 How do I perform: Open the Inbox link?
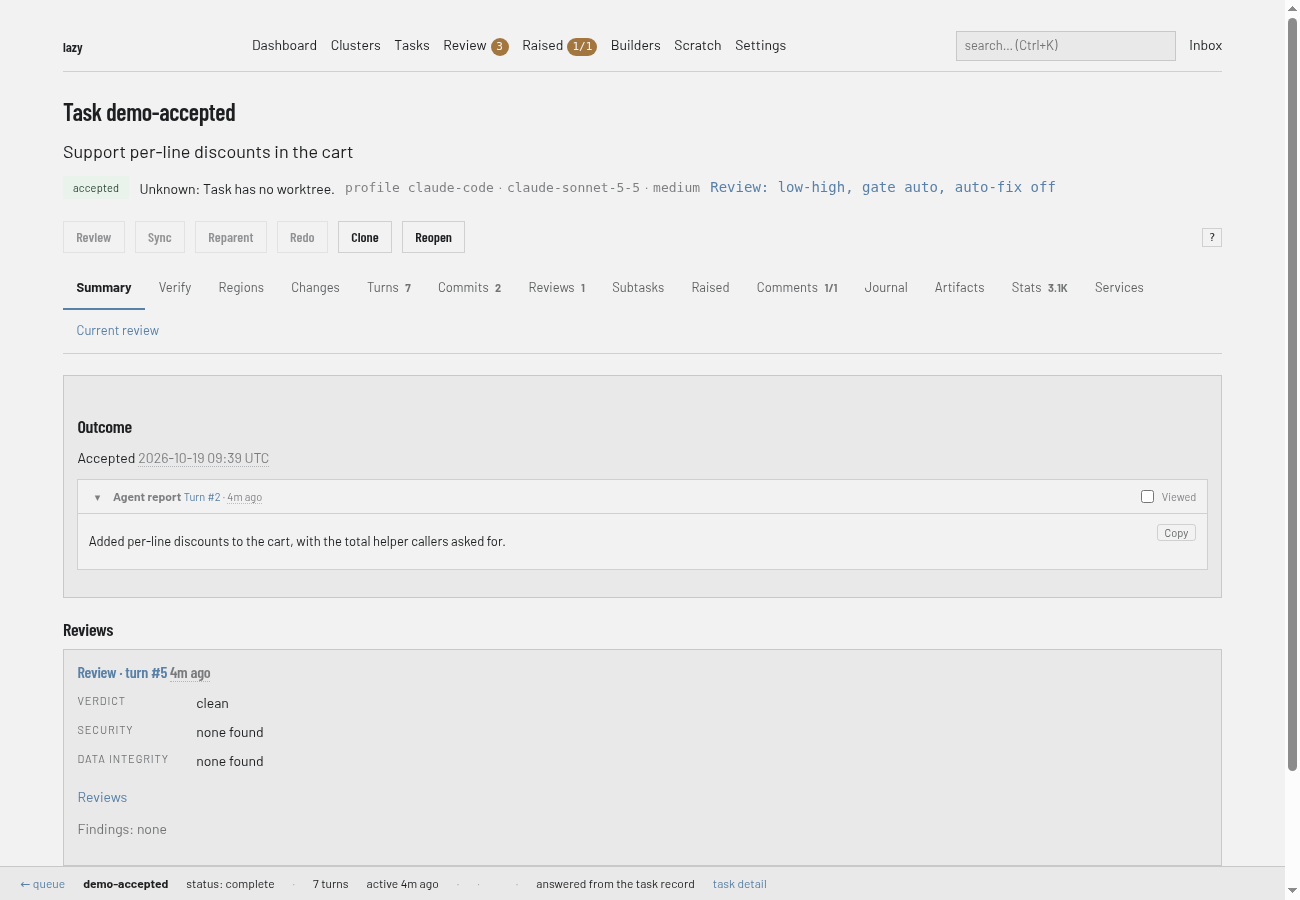point(1205,45)
